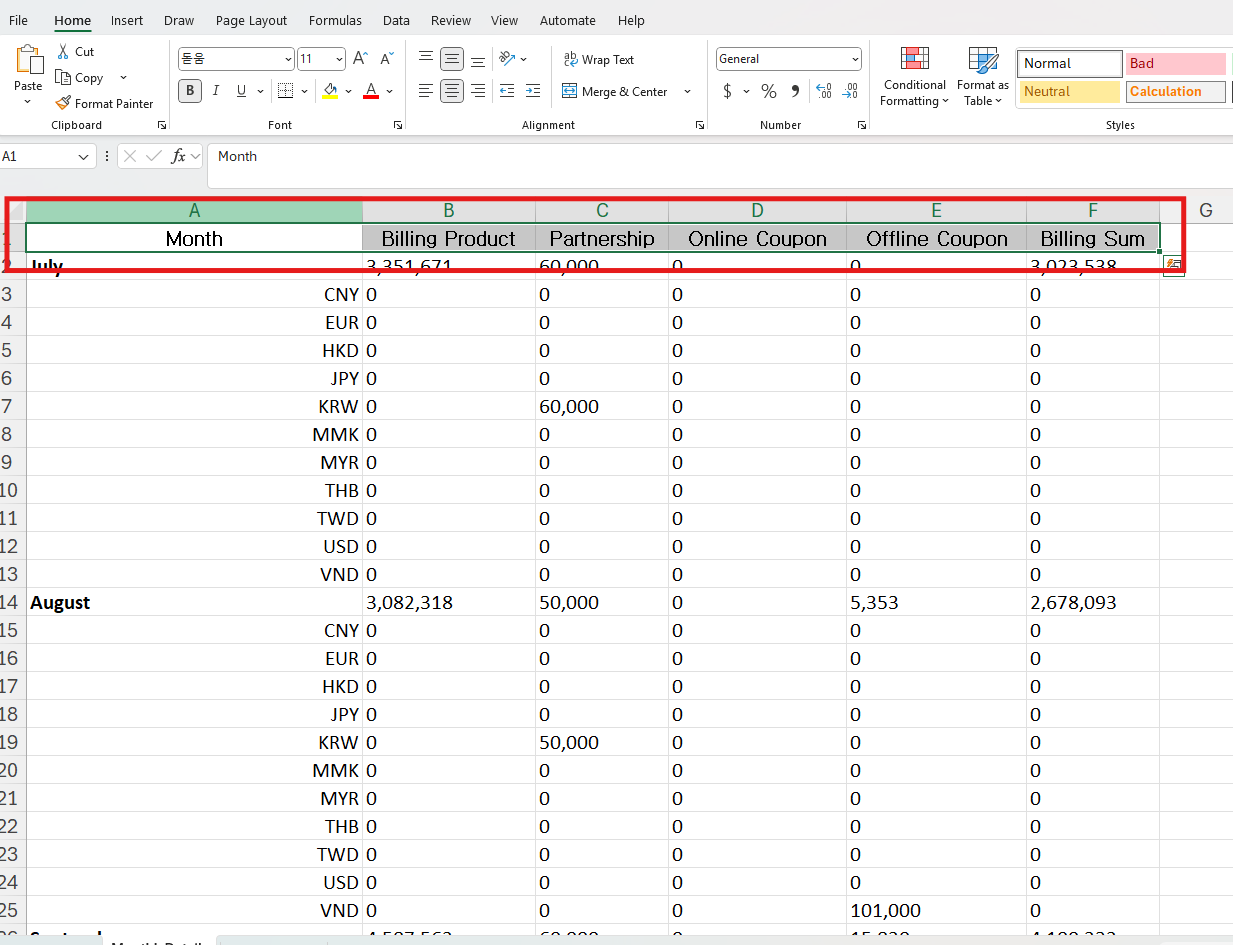Toggle Italic formatting
Viewport: 1233px width, 945px height.
215,91
